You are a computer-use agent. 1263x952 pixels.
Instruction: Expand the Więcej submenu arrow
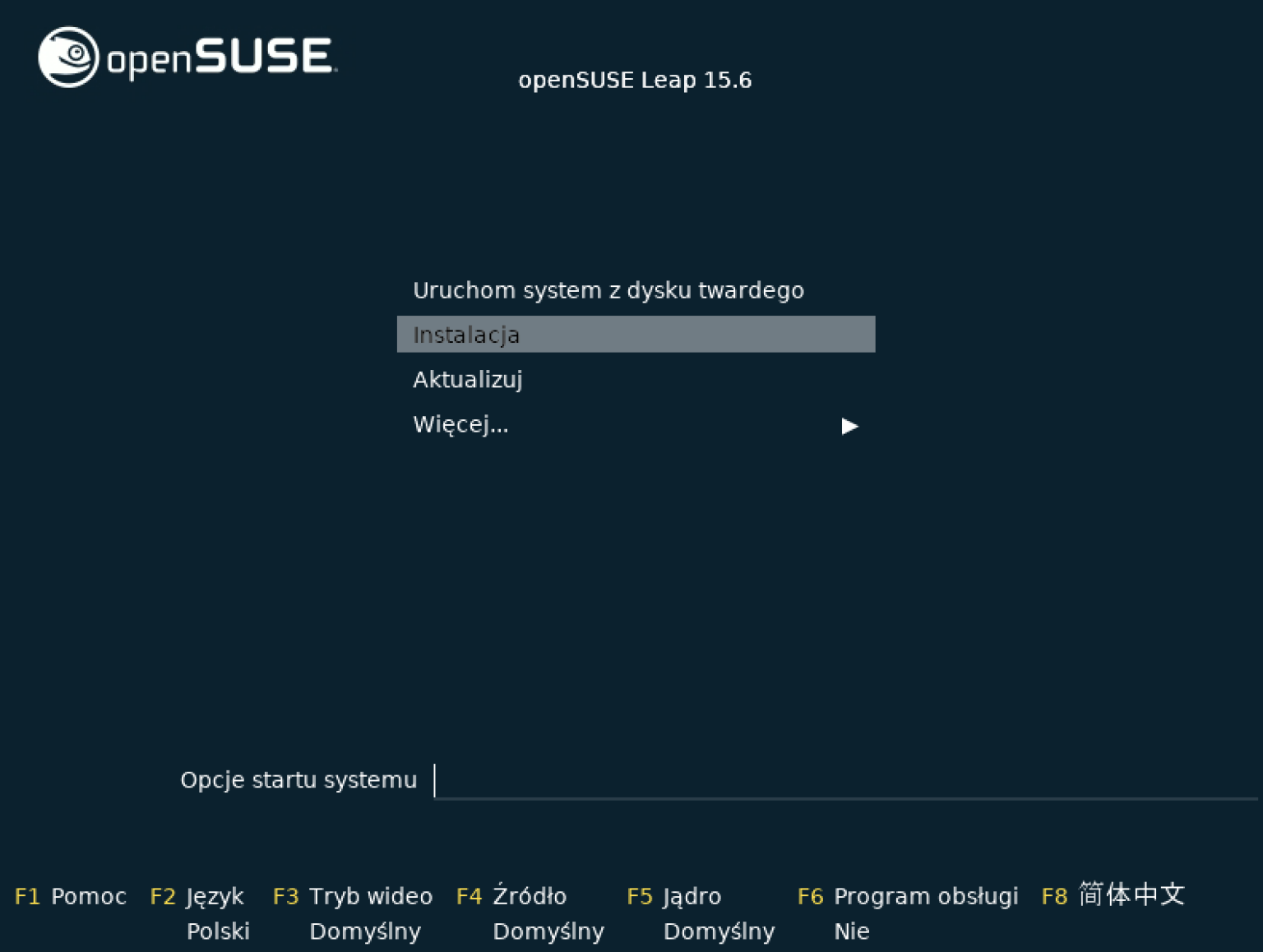tap(850, 426)
